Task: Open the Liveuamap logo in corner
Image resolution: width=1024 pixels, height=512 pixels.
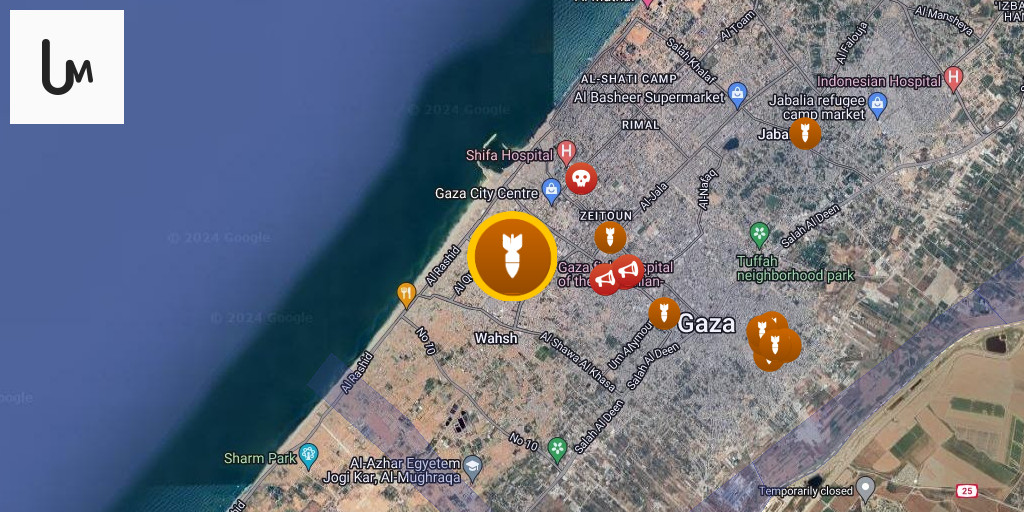Action: (x=67, y=67)
